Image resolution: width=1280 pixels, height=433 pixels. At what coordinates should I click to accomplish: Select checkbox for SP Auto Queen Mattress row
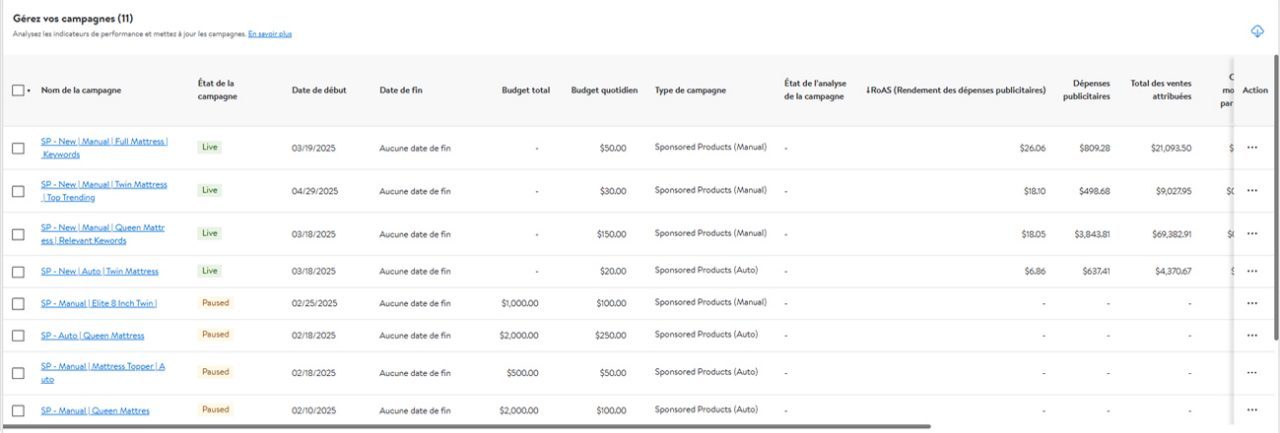tap(18, 335)
